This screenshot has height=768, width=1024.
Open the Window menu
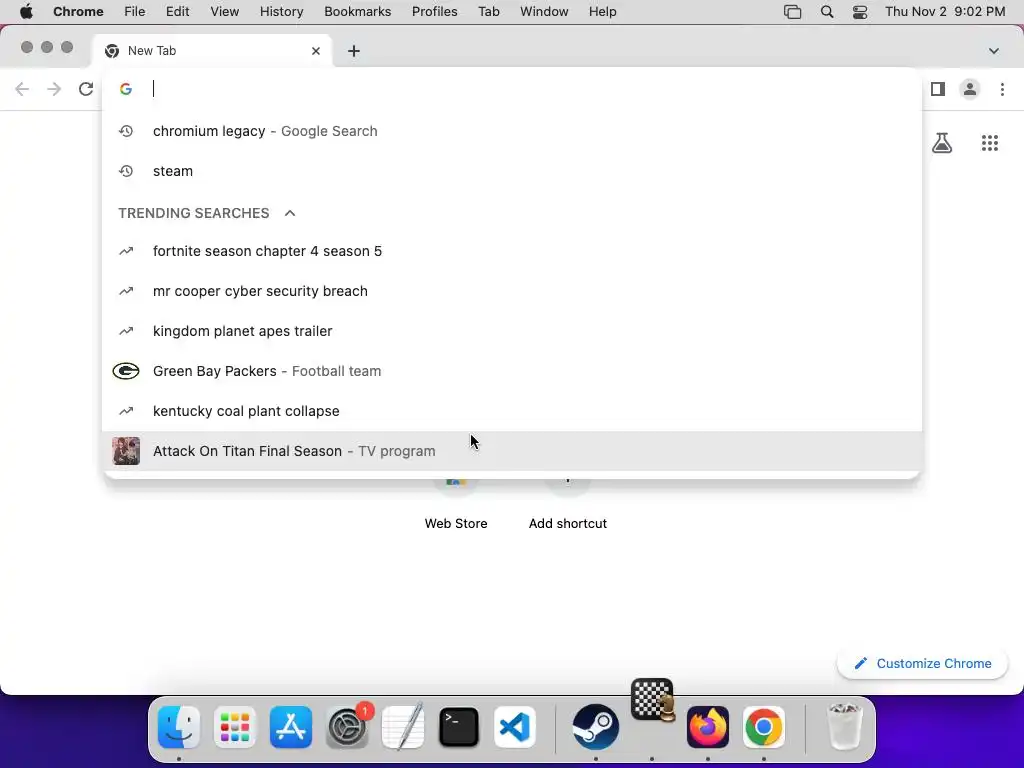coord(544,12)
